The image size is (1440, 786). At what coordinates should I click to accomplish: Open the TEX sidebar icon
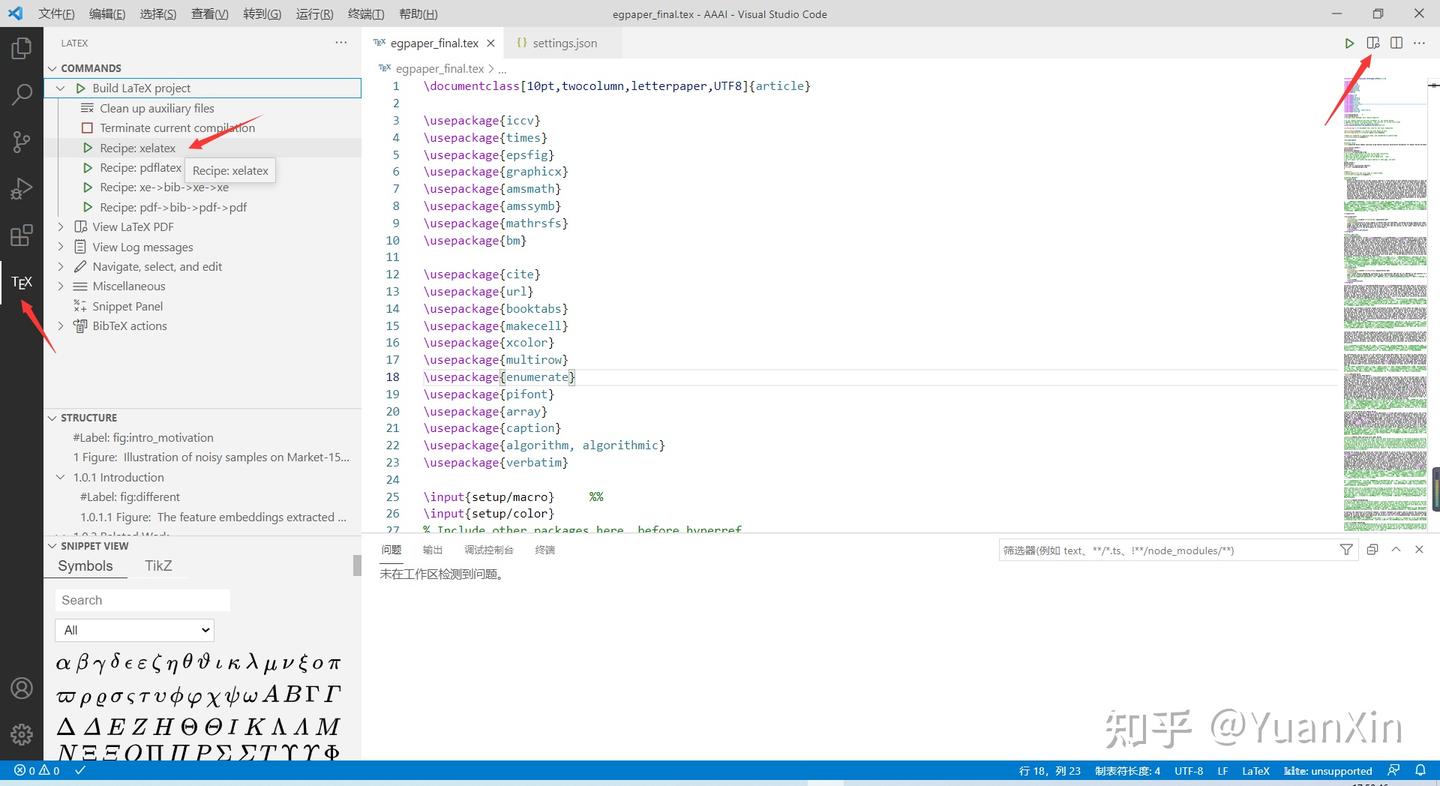click(21, 283)
